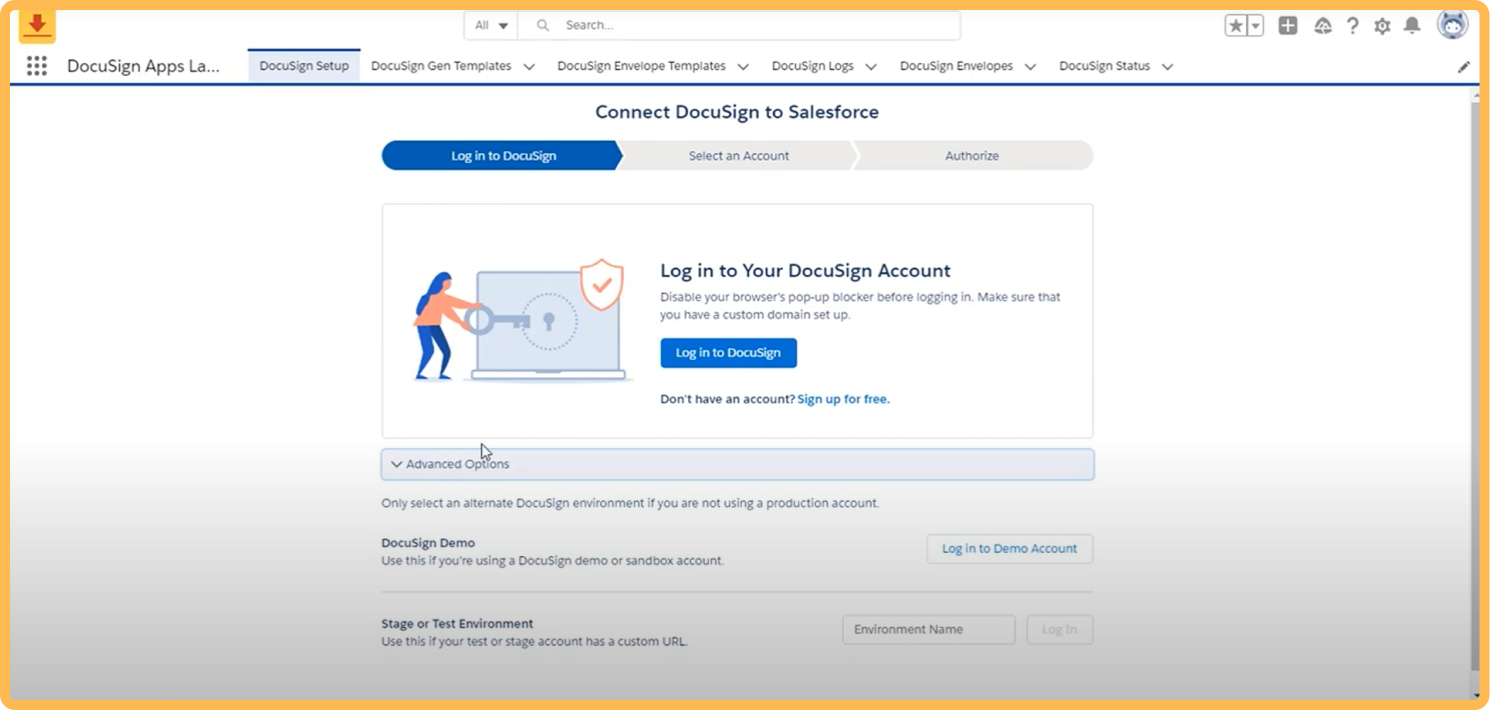1490x710 pixels.
Task: Select the DocuSign Setup tab
Action: tap(304, 66)
